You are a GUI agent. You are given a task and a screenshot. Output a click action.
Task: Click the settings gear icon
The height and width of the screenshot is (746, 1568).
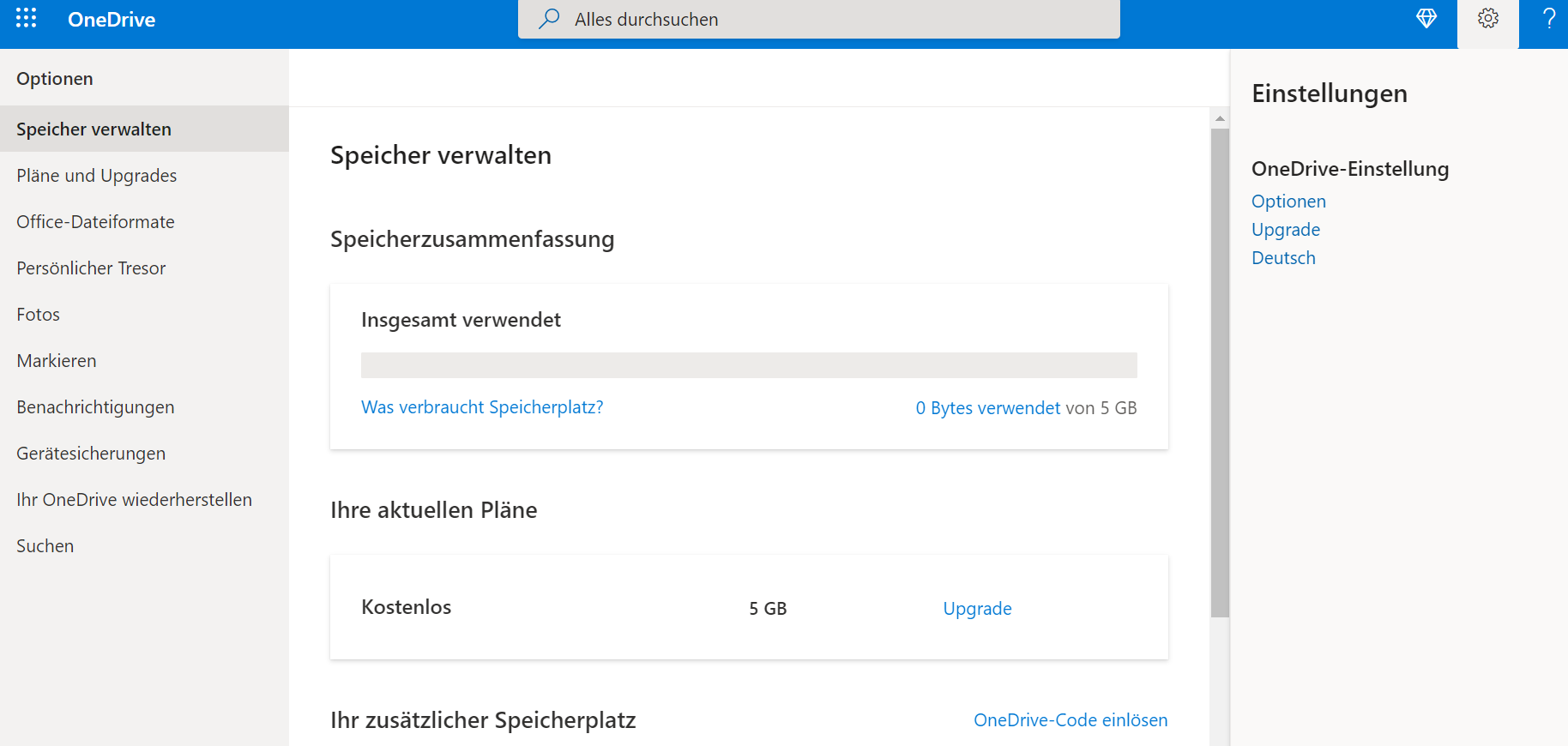(1488, 18)
